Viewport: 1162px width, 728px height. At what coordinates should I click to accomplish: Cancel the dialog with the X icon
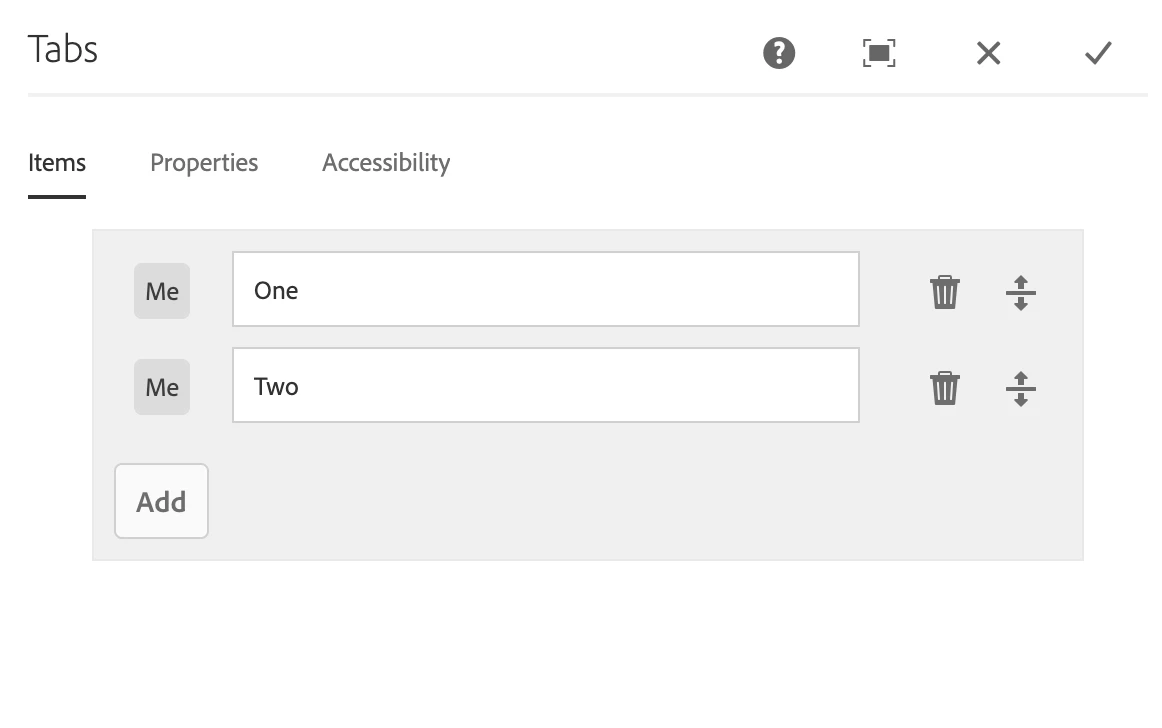pos(989,53)
